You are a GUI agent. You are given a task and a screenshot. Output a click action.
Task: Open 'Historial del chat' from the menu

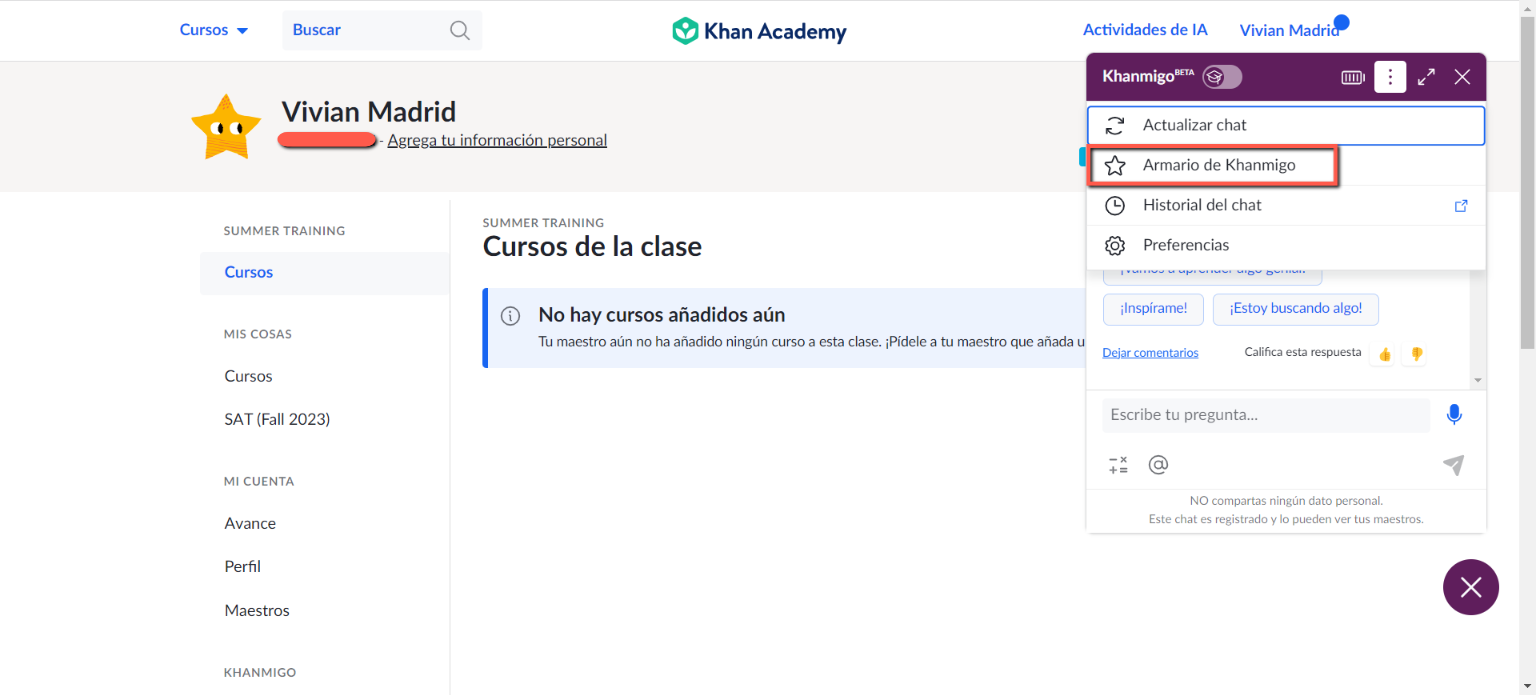click(1286, 205)
